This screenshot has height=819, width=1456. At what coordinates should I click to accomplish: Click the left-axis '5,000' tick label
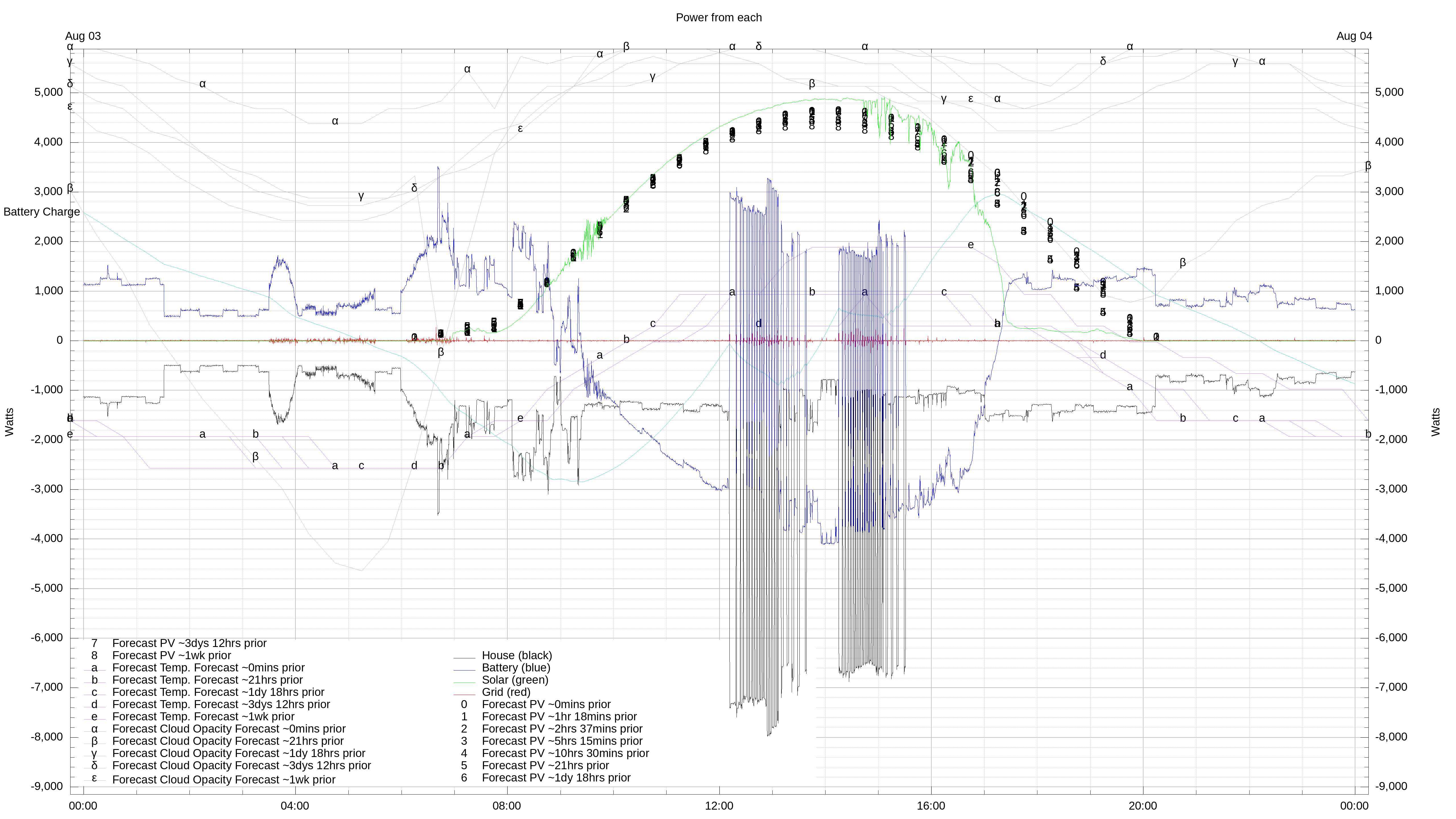click(x=49, y=92)
